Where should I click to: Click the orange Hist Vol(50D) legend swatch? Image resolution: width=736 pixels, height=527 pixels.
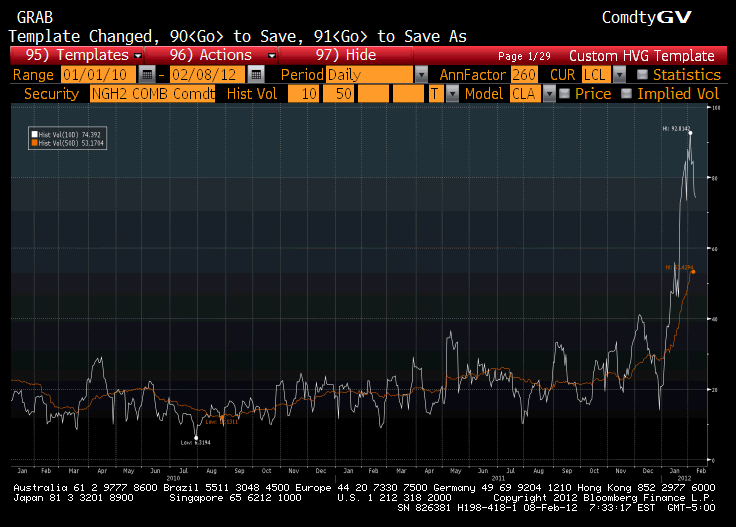coord(34,143)
